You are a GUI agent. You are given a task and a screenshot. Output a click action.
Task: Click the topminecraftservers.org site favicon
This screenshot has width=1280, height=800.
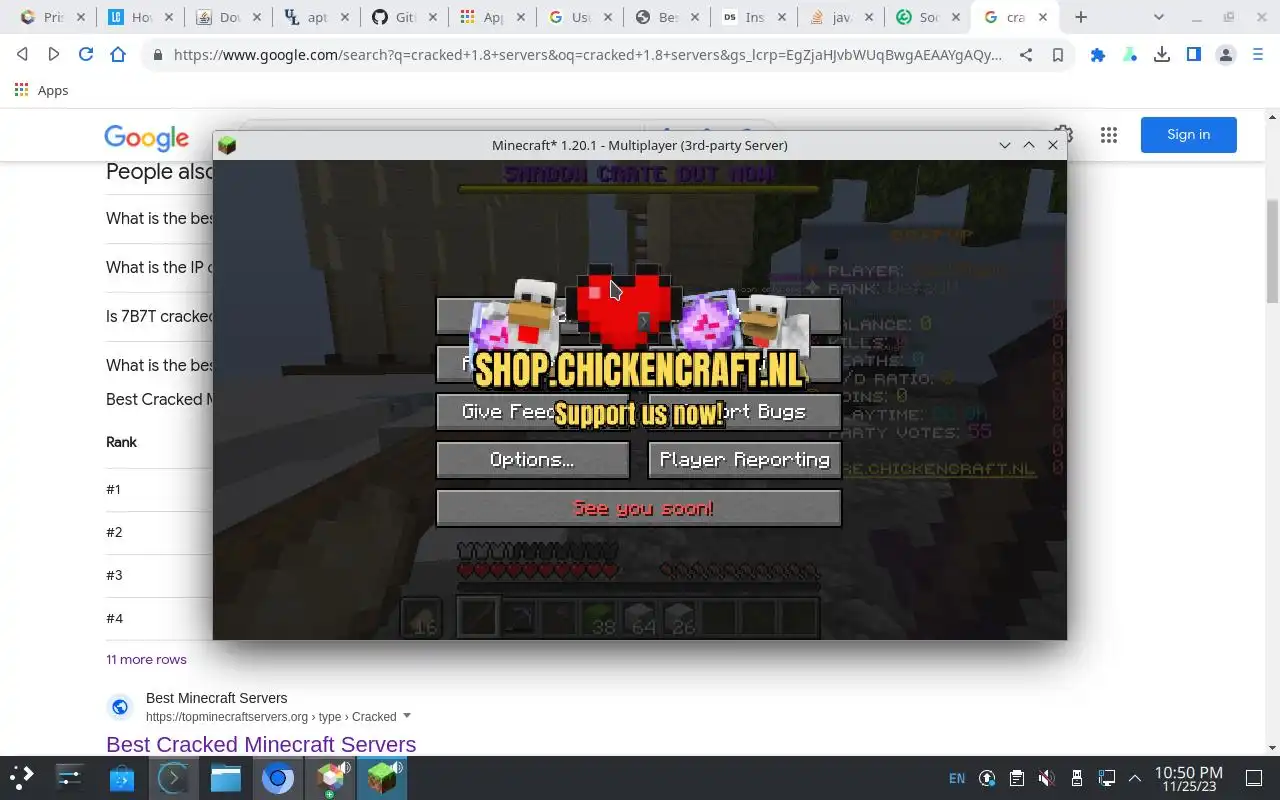click(120, 707)
